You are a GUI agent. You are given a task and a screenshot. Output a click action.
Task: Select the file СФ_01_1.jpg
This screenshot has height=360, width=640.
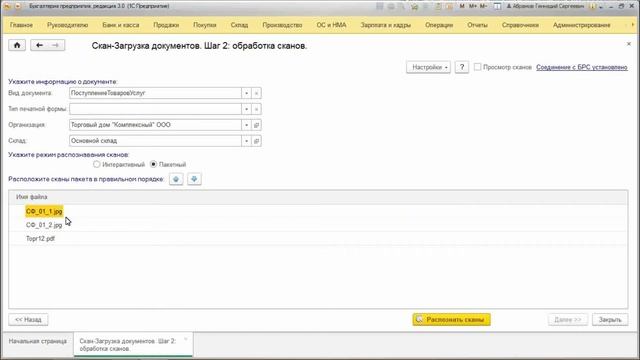tap(44, 211)
